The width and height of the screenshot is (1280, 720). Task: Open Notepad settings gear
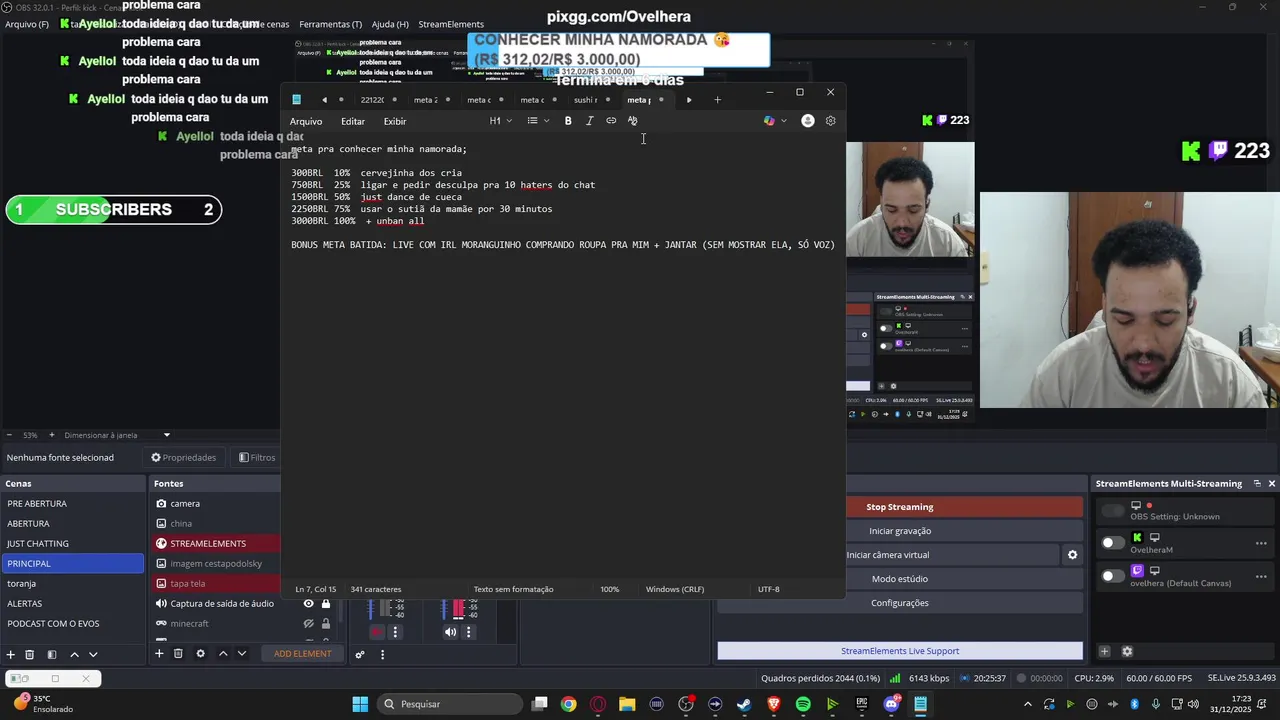pos(830,121)
